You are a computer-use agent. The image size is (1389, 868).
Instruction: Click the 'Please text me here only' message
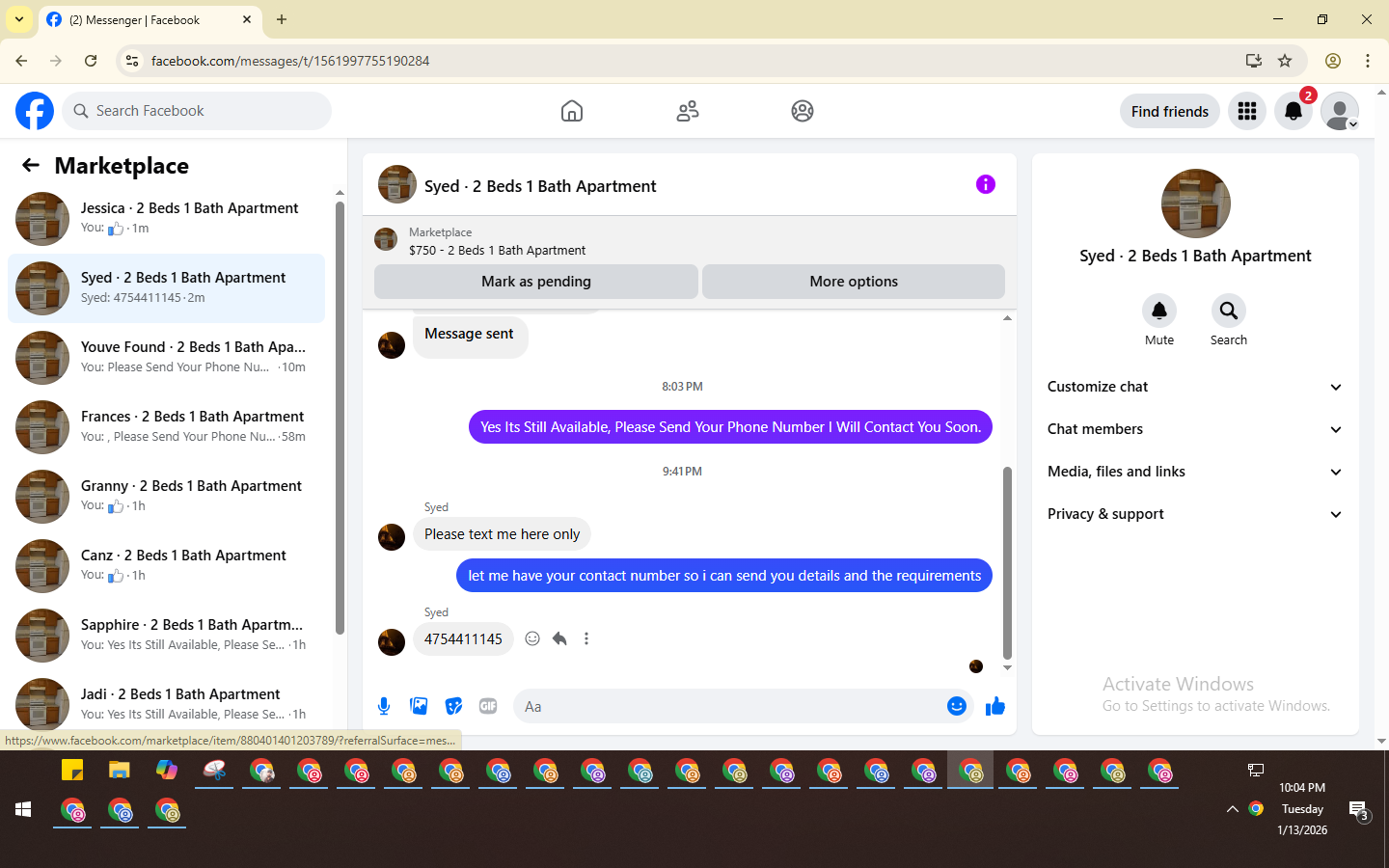503,534
